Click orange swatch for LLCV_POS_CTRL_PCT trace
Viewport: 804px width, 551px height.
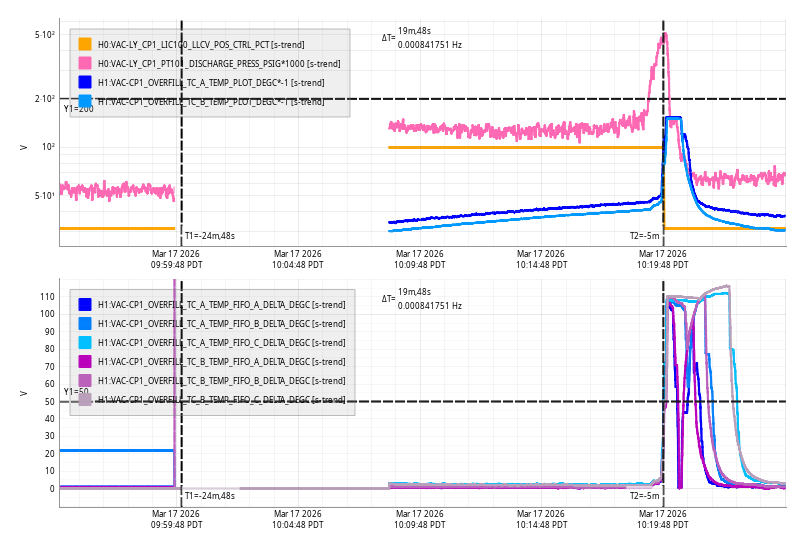point(85,44)
